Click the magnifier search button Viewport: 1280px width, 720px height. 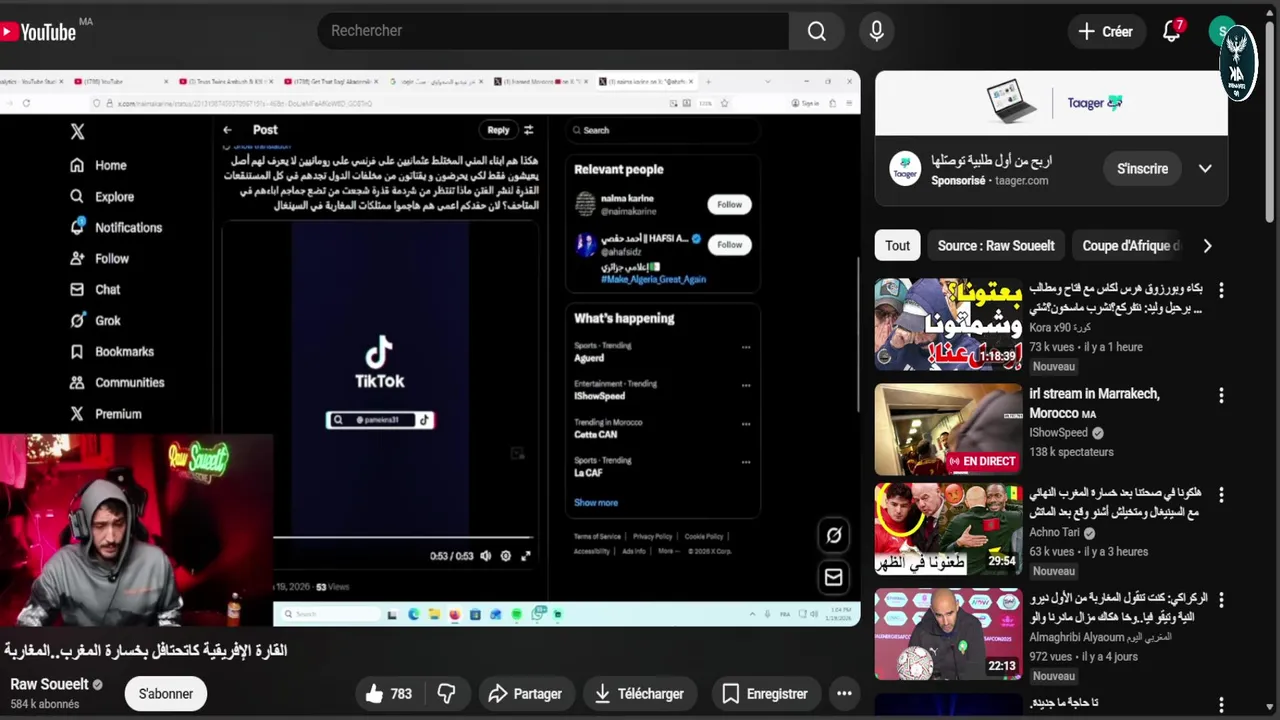point(817,31)
